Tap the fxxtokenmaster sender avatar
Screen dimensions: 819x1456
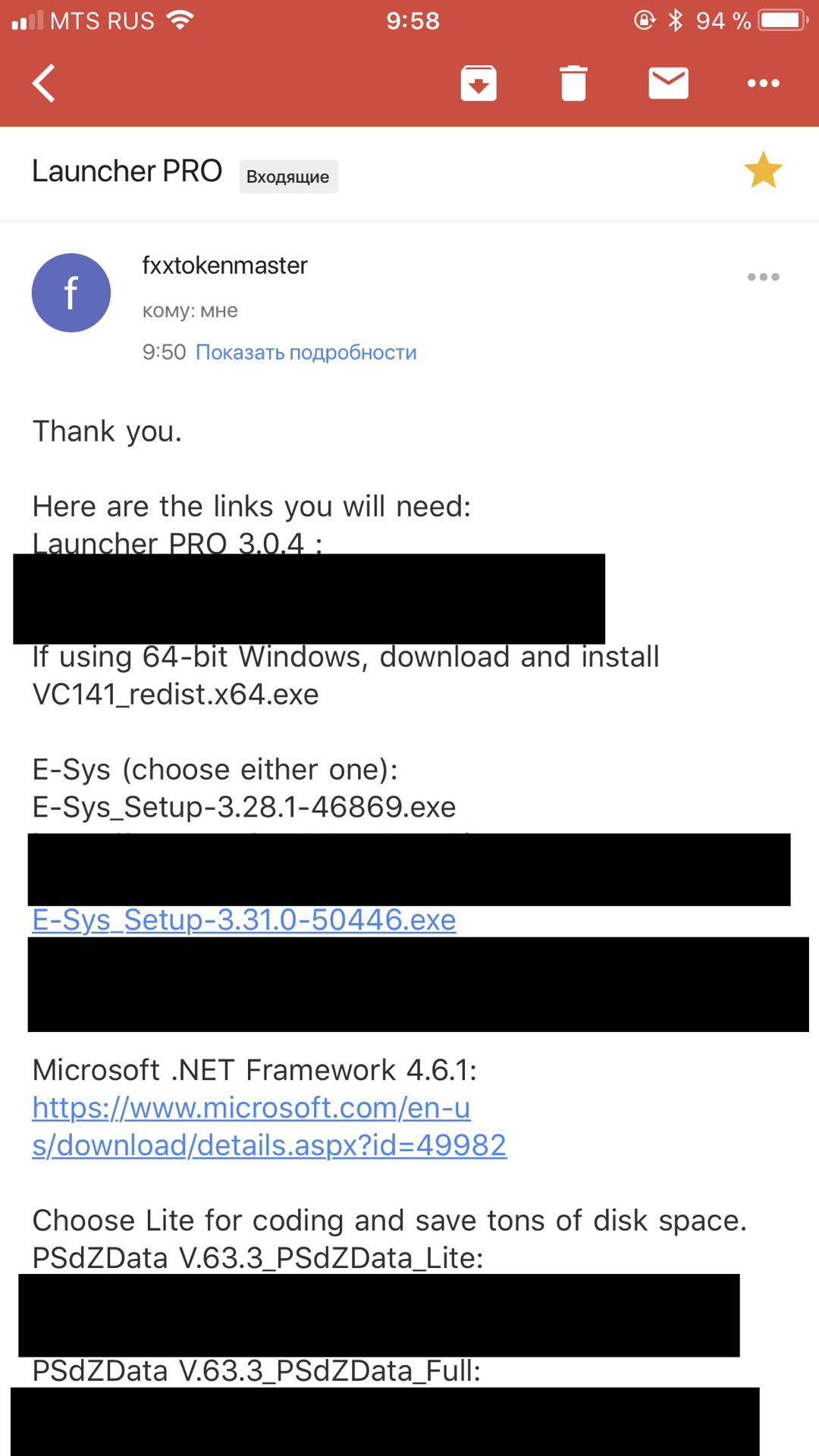[71, 293]
